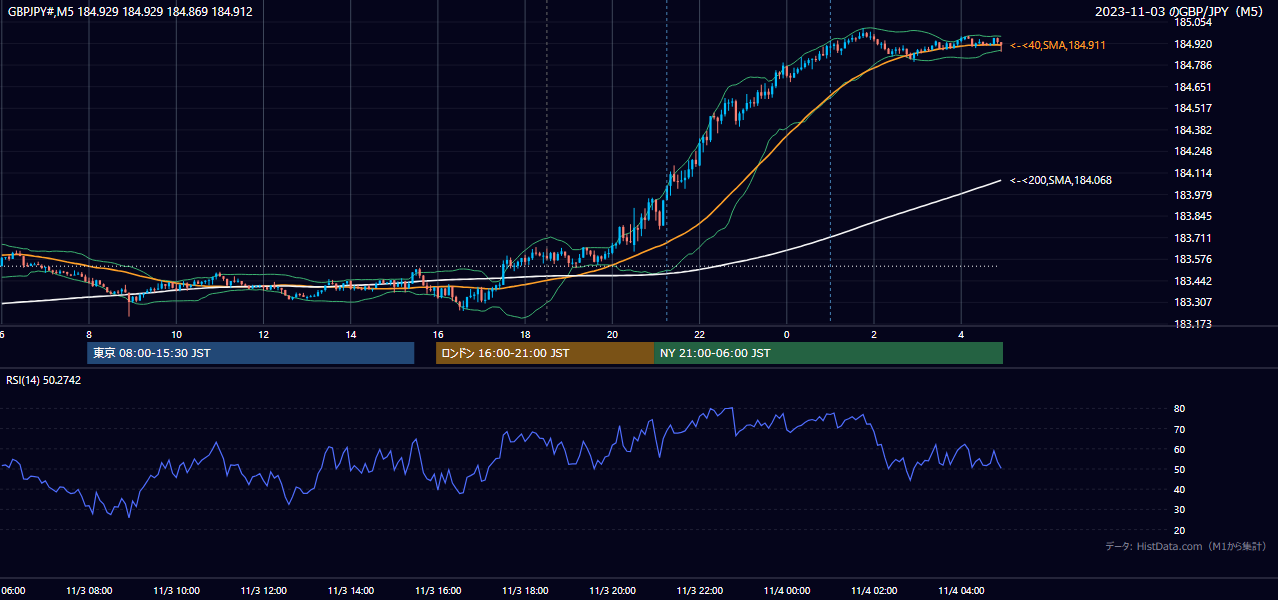Click hour tick 0 under the price chart
This screenshot has width=1278, height=600.
point(787,334)
